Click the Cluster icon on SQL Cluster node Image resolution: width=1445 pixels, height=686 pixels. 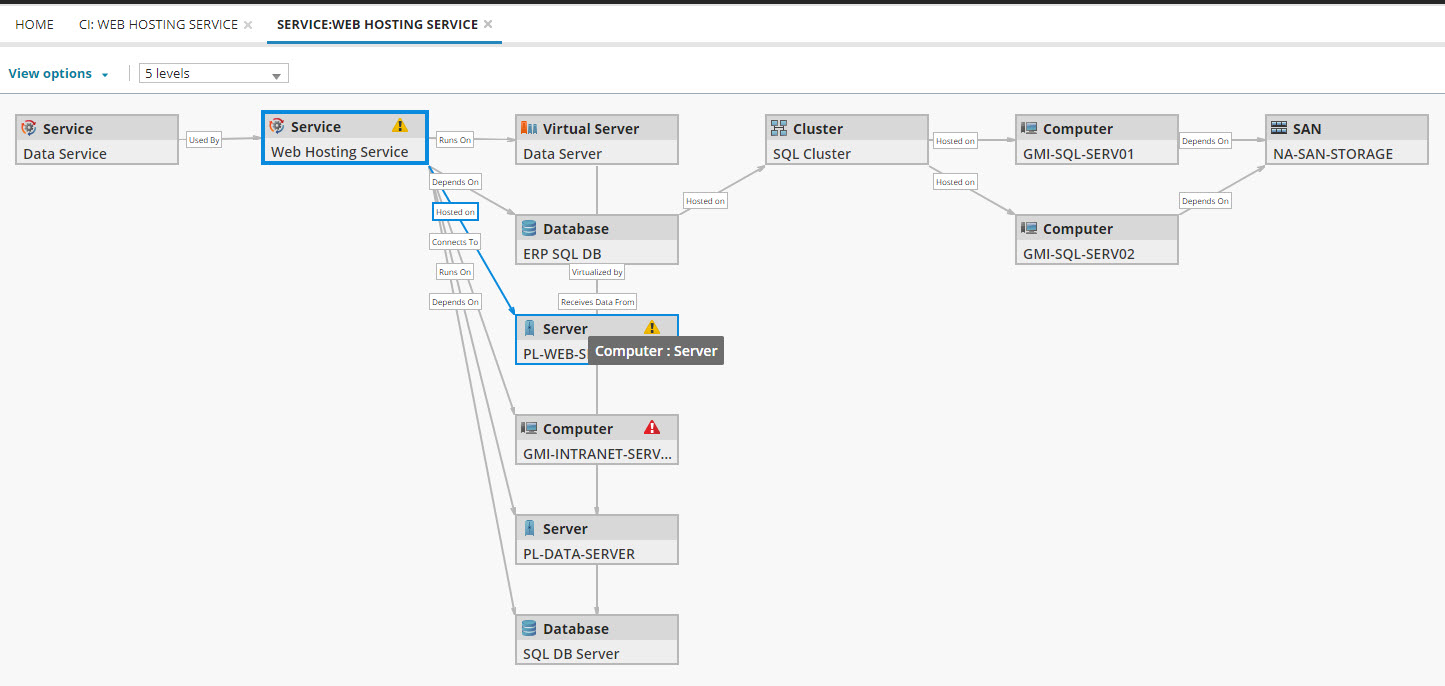(778, 128)
